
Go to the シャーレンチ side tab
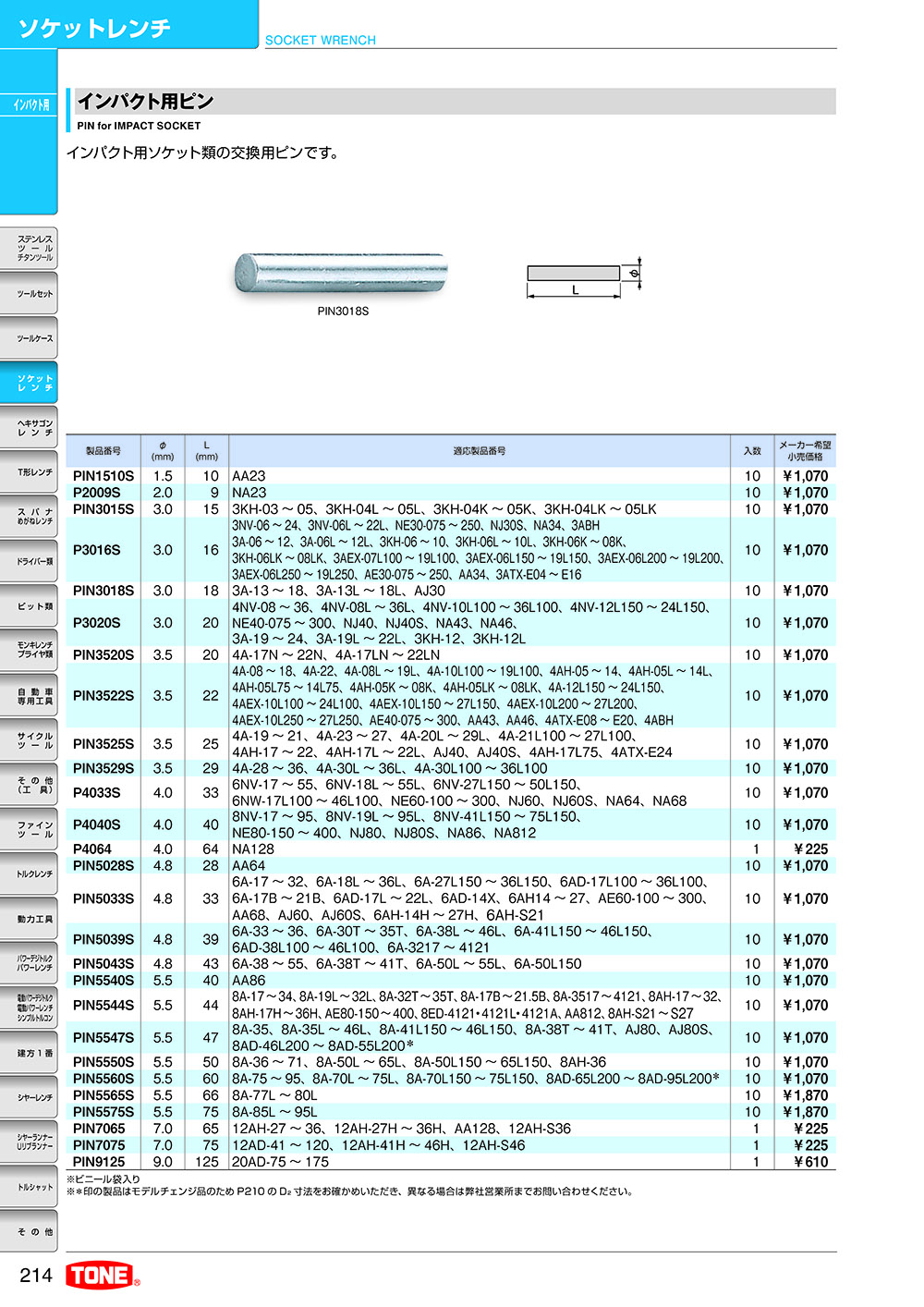30,1097
